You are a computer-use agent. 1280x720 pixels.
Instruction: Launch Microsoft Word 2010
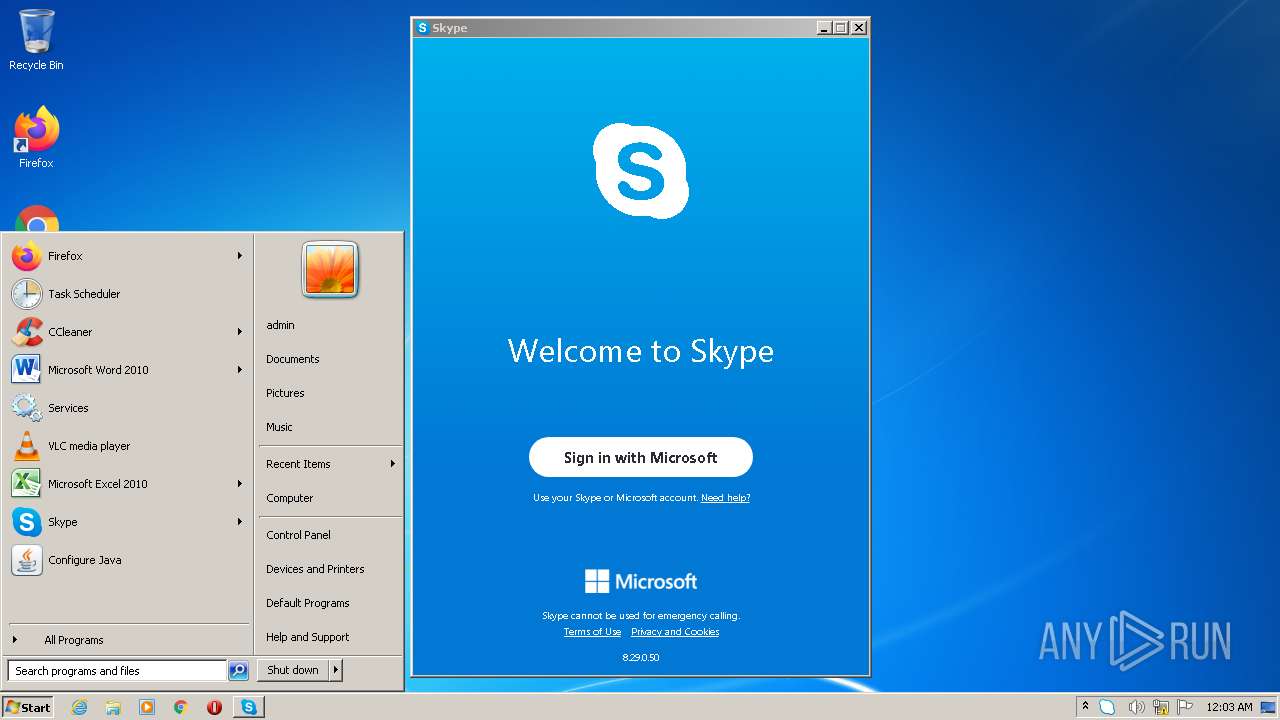127,370
